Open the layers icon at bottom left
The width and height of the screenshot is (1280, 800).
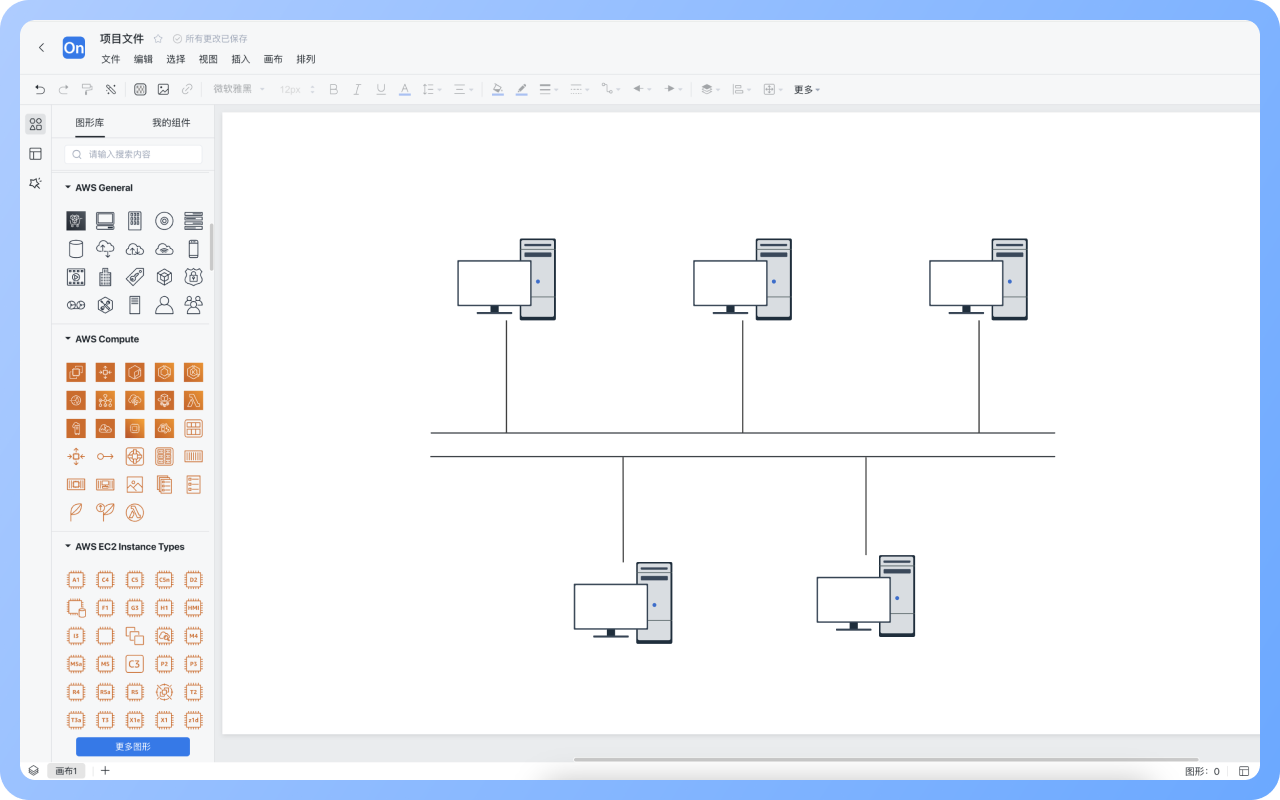[x=34, y=771]
